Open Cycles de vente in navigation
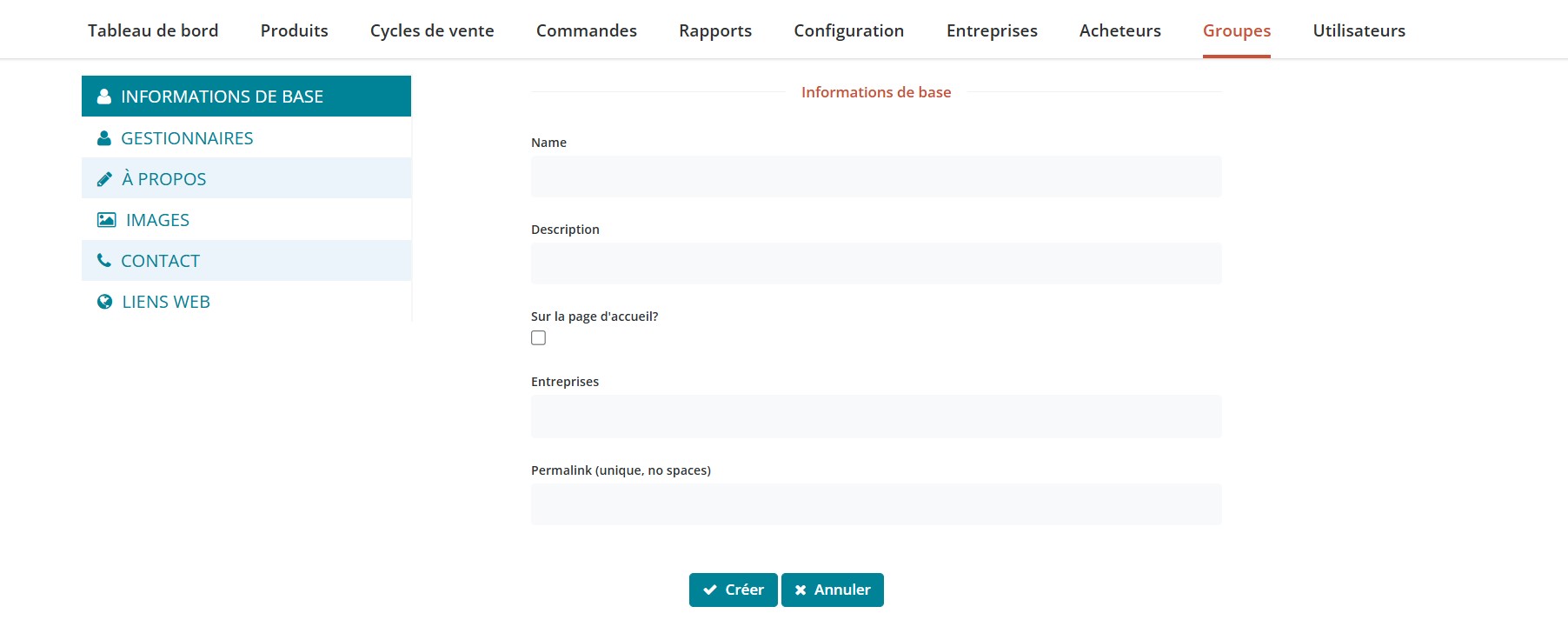1568x640 pixels. click(x=432, y=30)
